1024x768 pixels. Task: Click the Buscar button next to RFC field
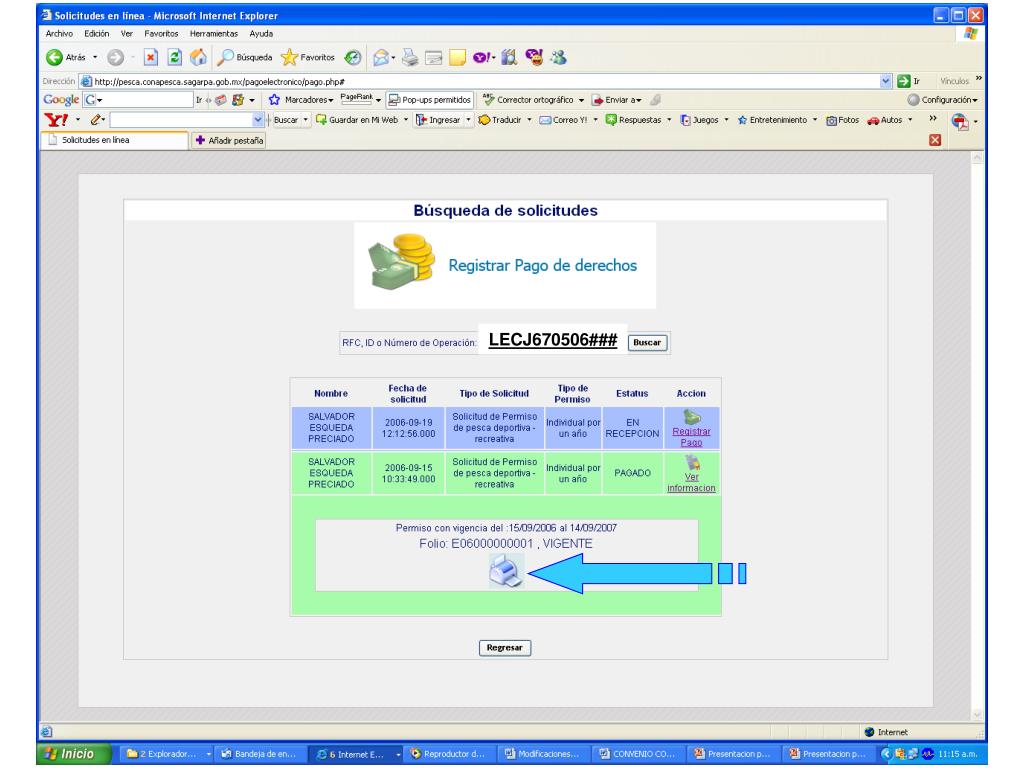647,342
